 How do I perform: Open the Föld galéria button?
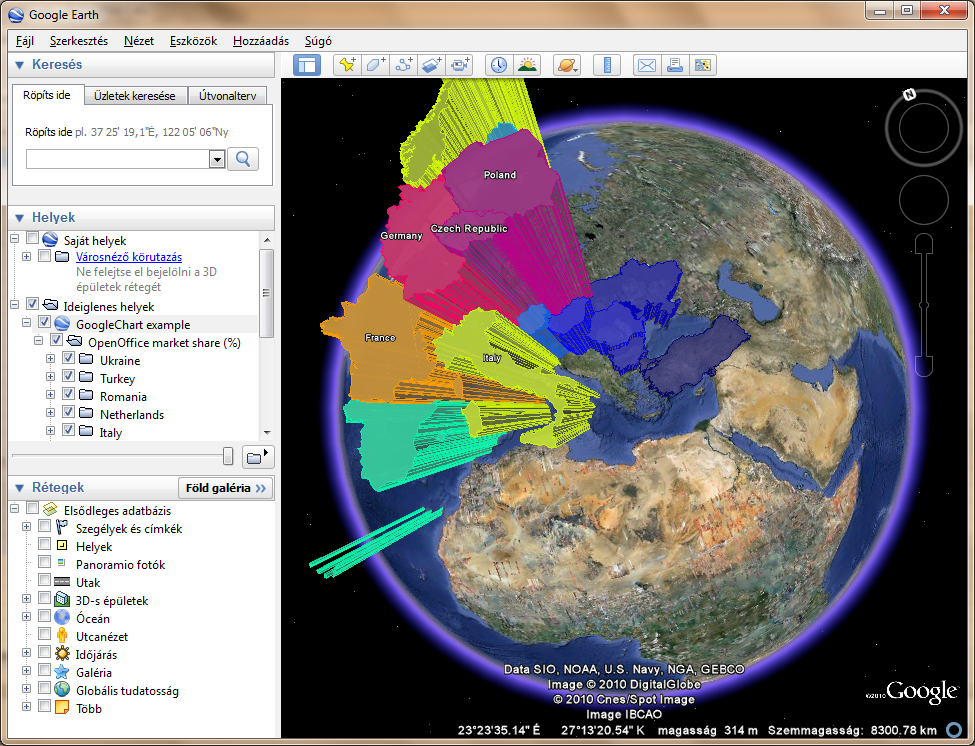[226, 488]
